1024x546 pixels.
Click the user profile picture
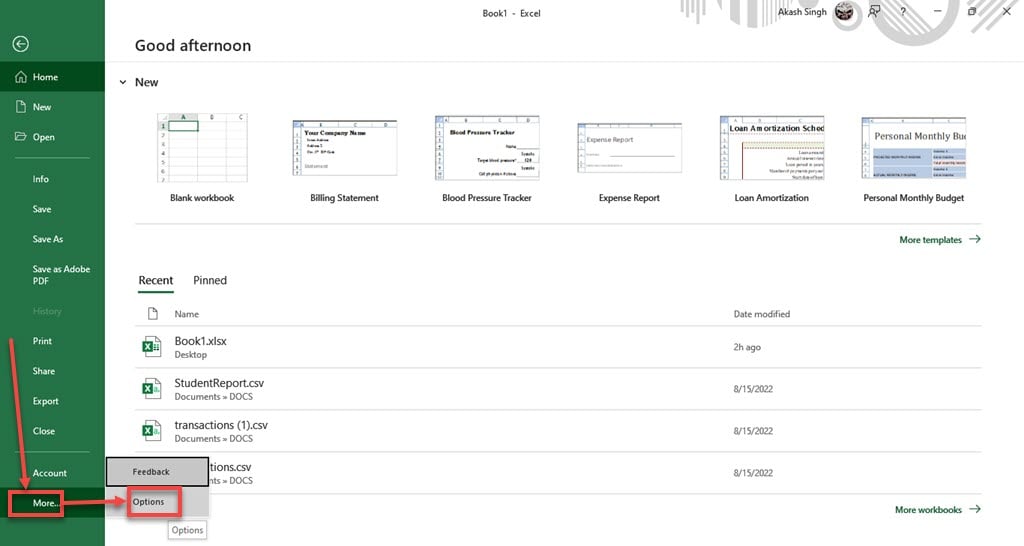844,11
